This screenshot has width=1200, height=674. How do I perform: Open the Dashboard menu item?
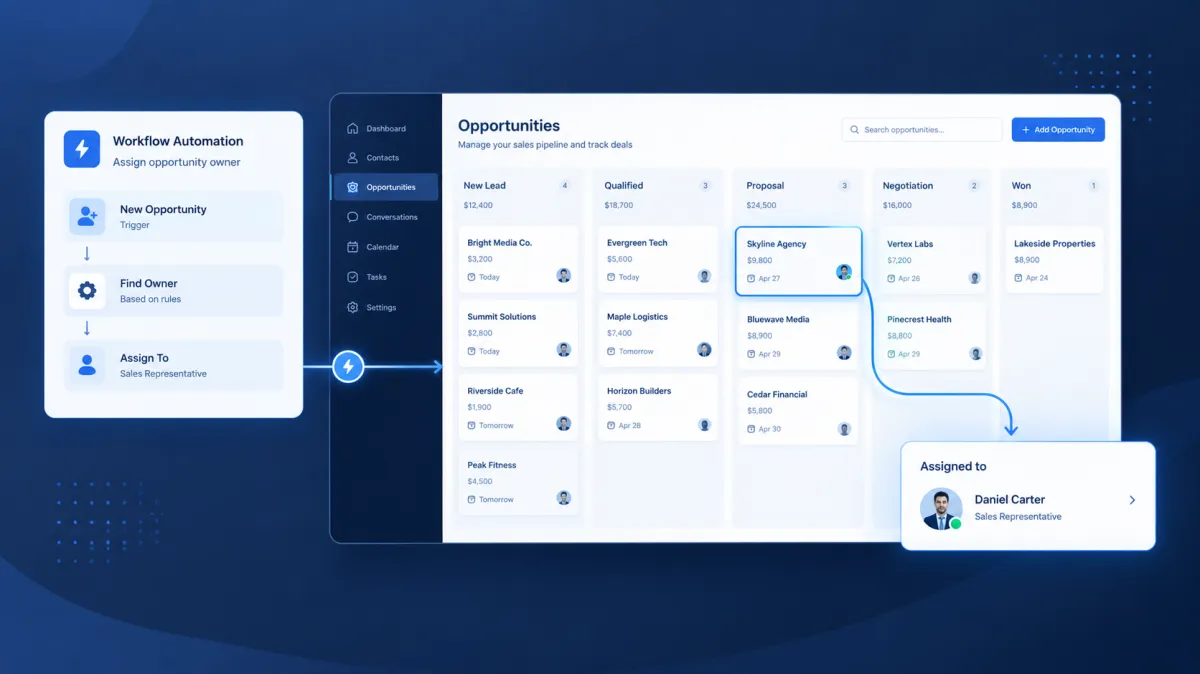pos(385,128)
